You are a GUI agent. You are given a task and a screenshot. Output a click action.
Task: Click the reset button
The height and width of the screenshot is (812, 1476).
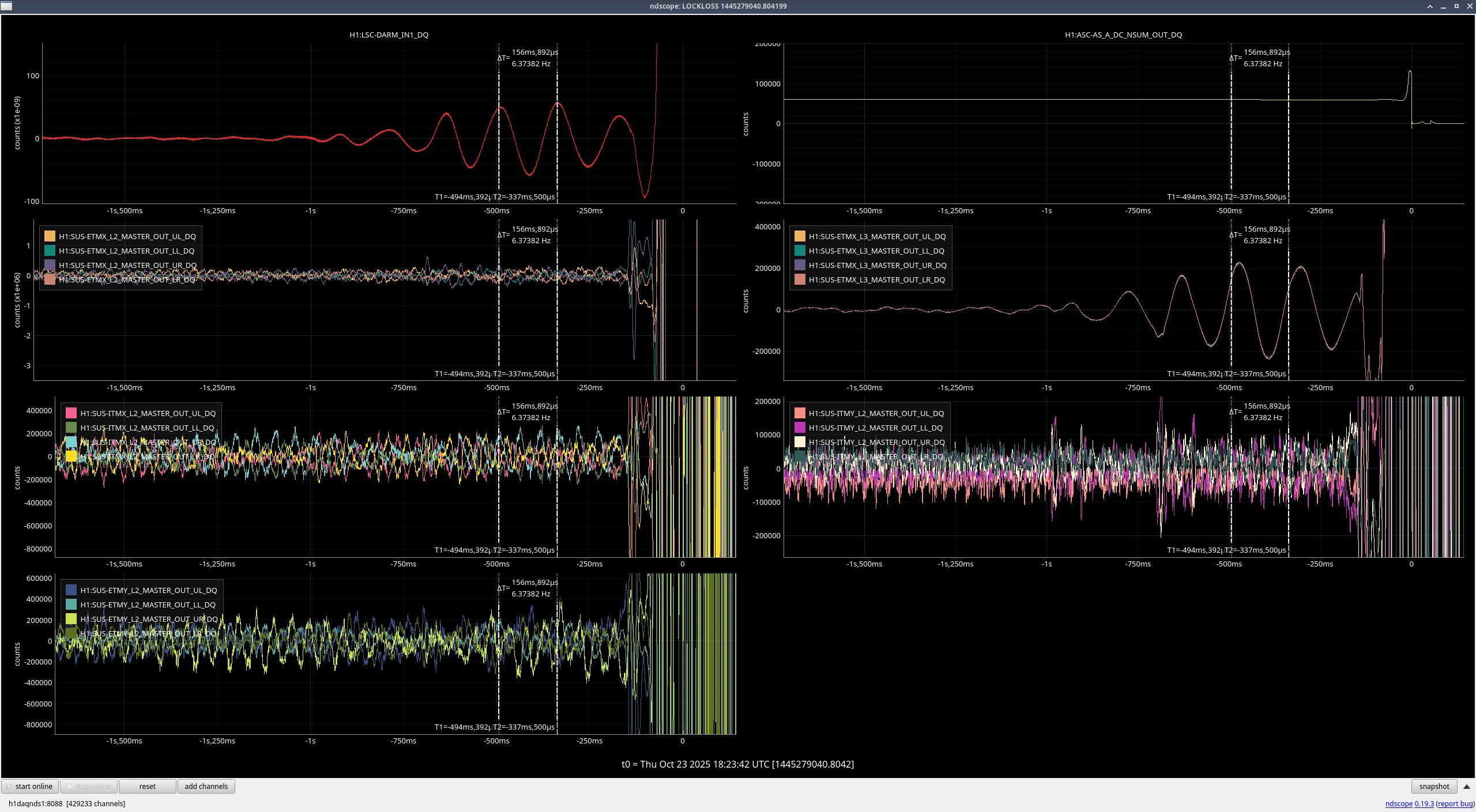click(147, 787)
